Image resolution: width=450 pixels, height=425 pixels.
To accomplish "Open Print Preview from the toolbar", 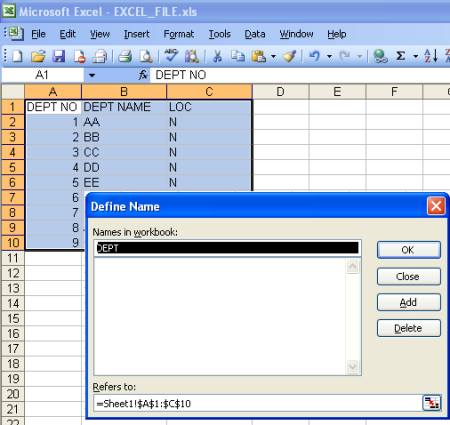I will pyautogui.click(x=146, y=56).
